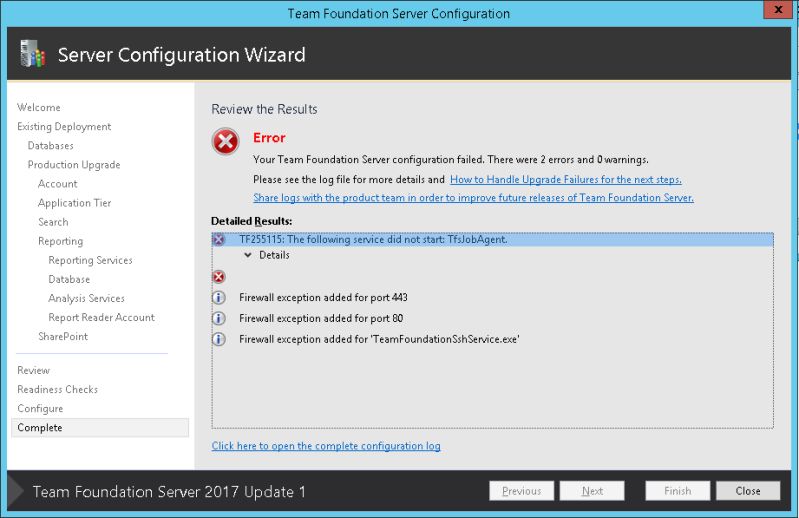Click here to open the complete configuration log
Viewport: 799px width, 518px height.
click(x=326, y=446)
